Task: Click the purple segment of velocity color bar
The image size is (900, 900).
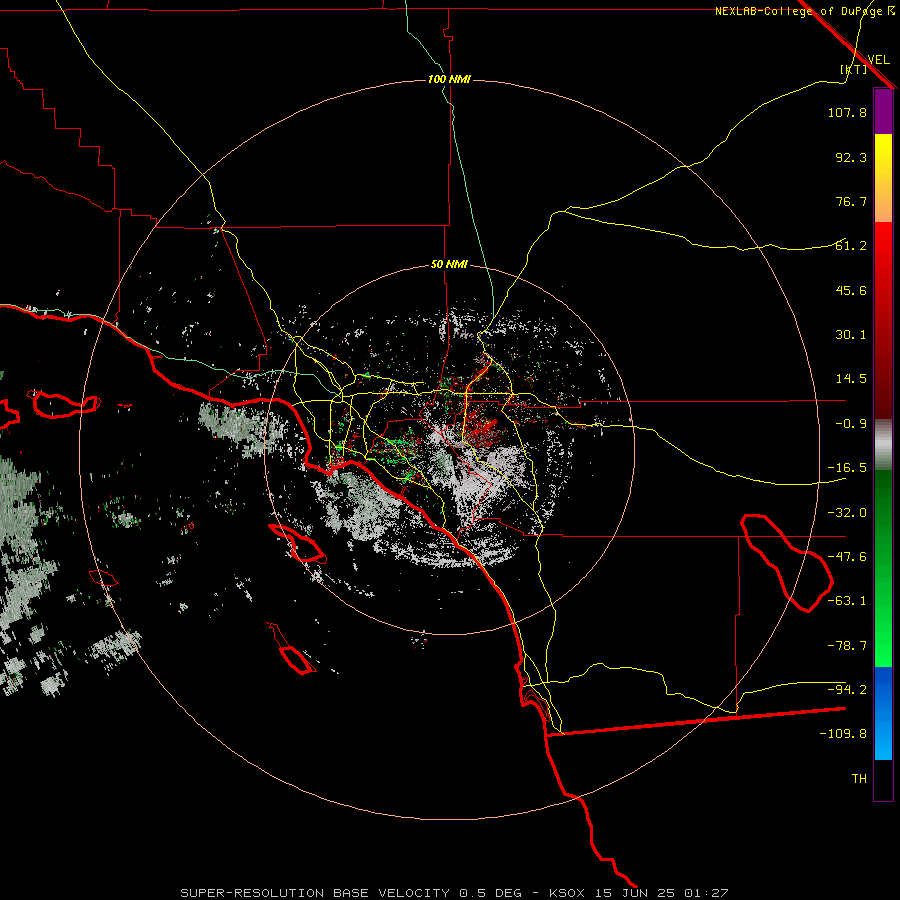Action: pos(883,112)
